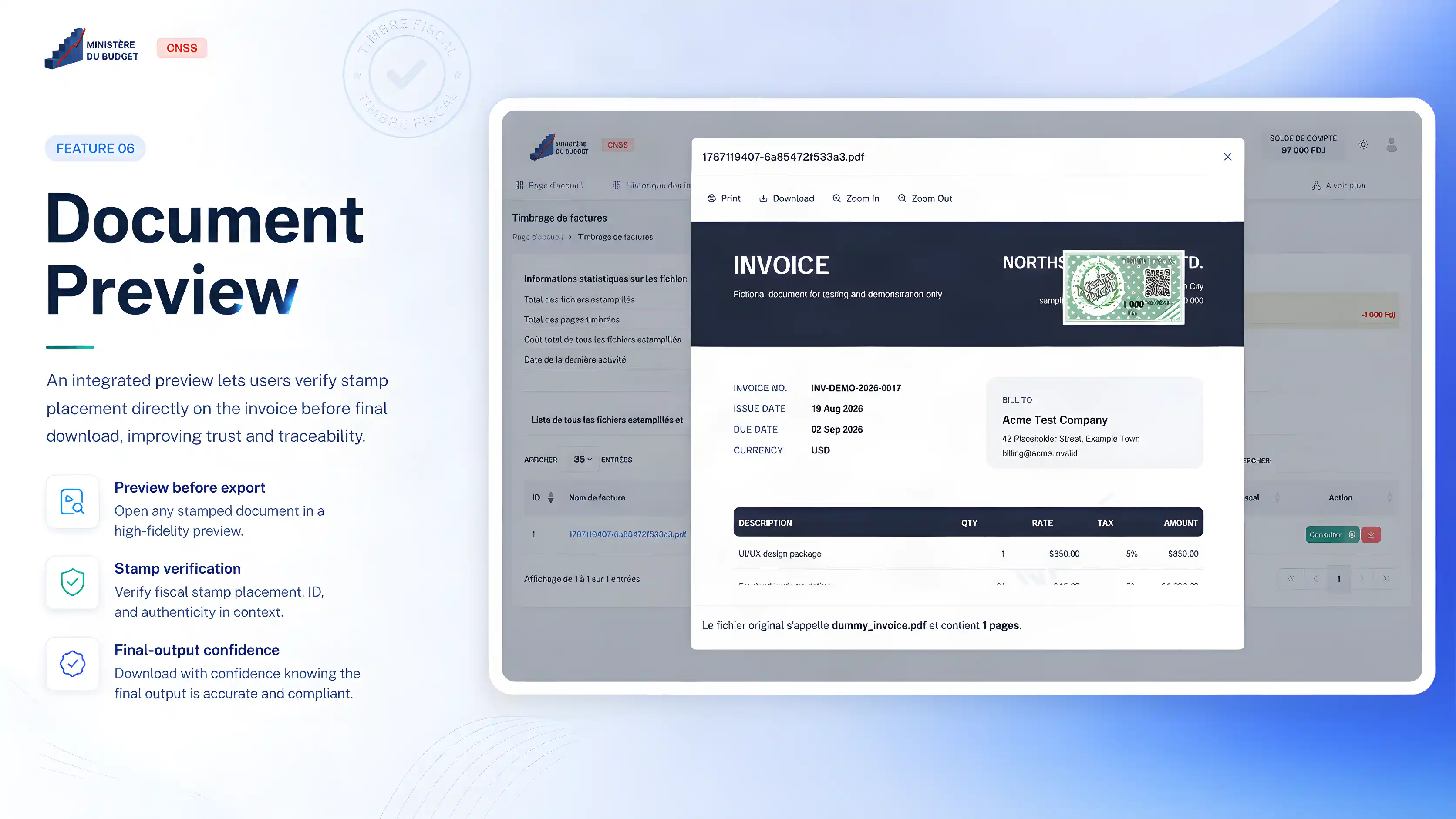Jump to the last table page
The width and height of the screenshot is (1456, 819).
pos(1386,578)
